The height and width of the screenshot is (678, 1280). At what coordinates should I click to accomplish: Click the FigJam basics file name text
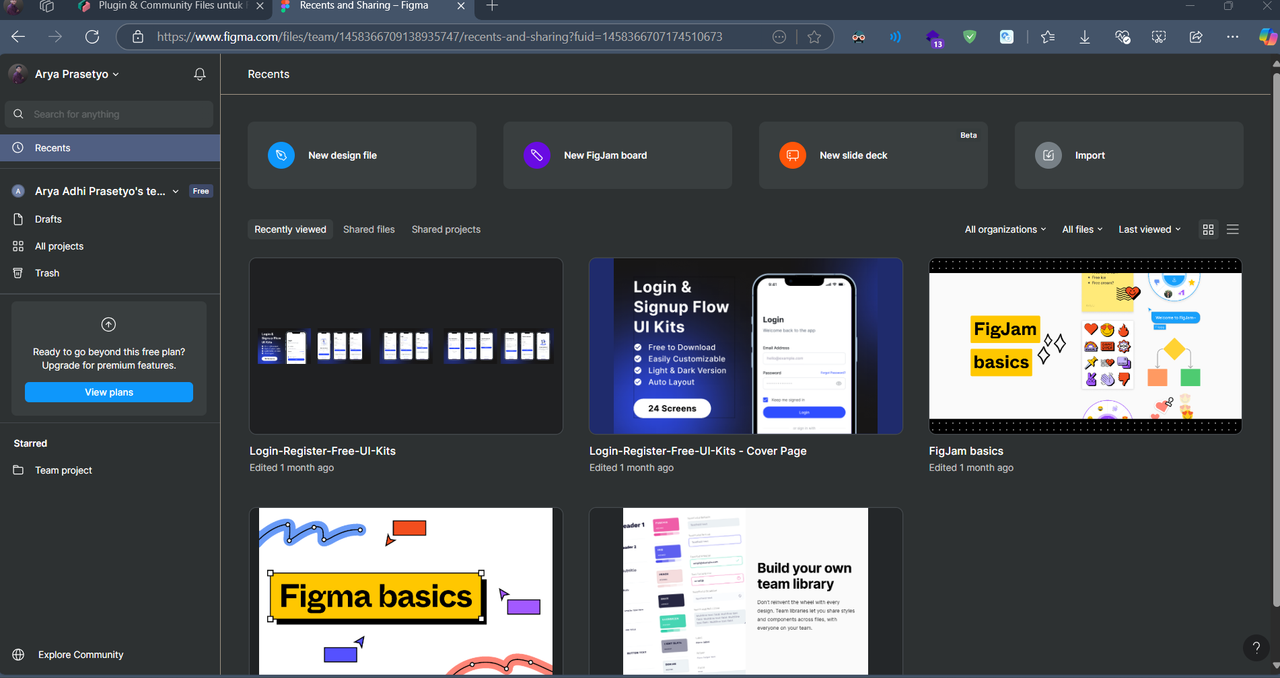(x=966, y=451)
